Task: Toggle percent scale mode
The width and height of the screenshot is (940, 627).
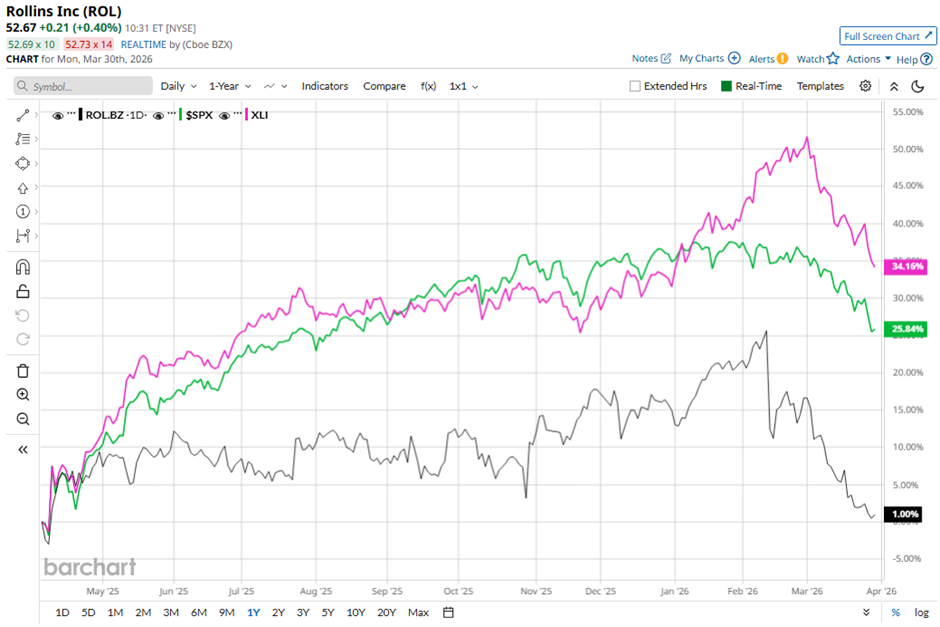Action: [x=896, y=613]
